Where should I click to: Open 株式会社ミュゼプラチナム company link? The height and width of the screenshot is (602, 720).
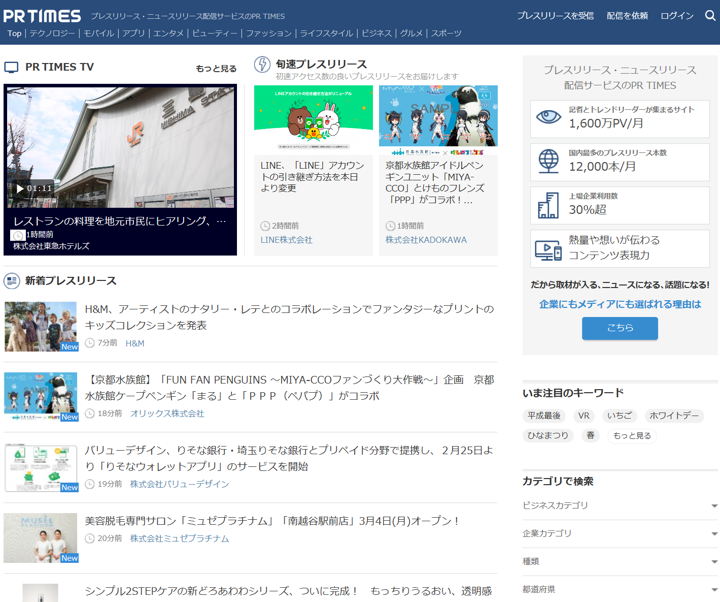pos(180,538)
